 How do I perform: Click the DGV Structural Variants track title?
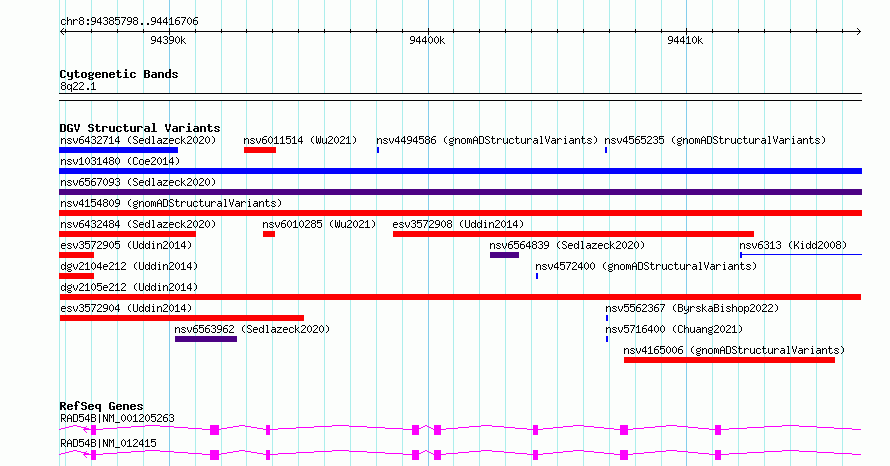(x=140, y=128)
